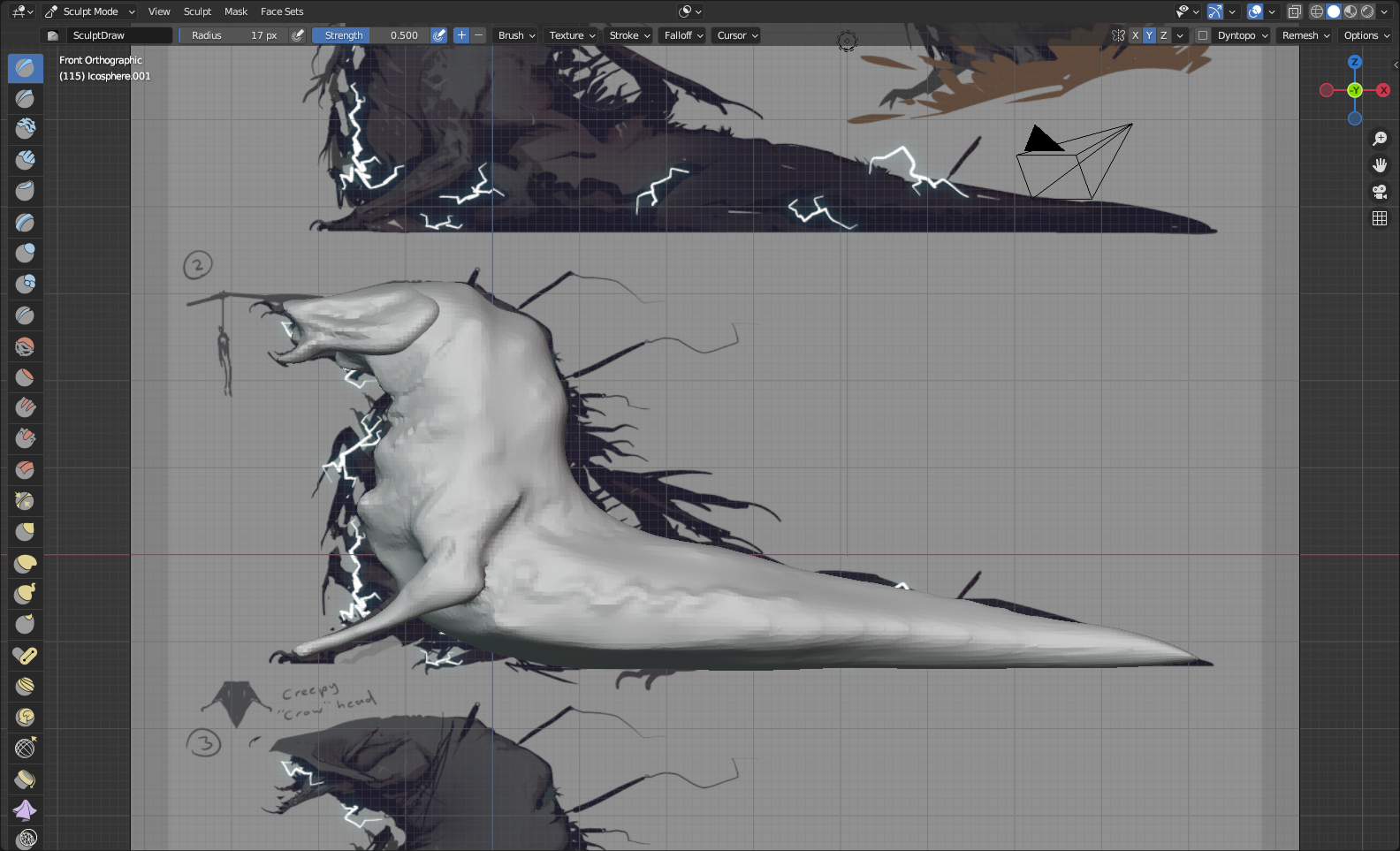Select the Clay Strips brush tool

pos(26,161)
